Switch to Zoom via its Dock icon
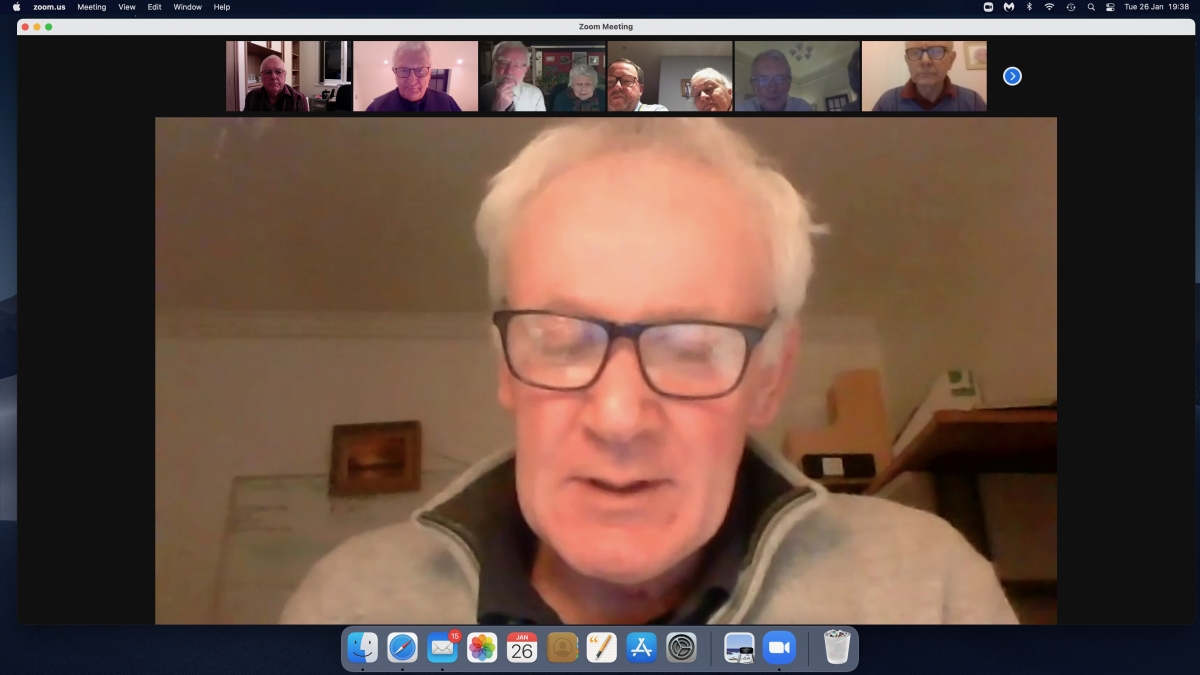Image resolution: width=1200 pixels, height=675 pixels. (779, 648)
